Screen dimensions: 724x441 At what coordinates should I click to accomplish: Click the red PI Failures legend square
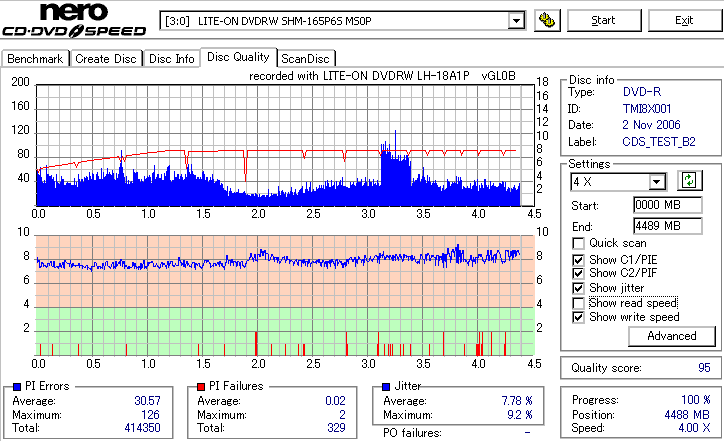pyautogui.click(x=201, y=387)
